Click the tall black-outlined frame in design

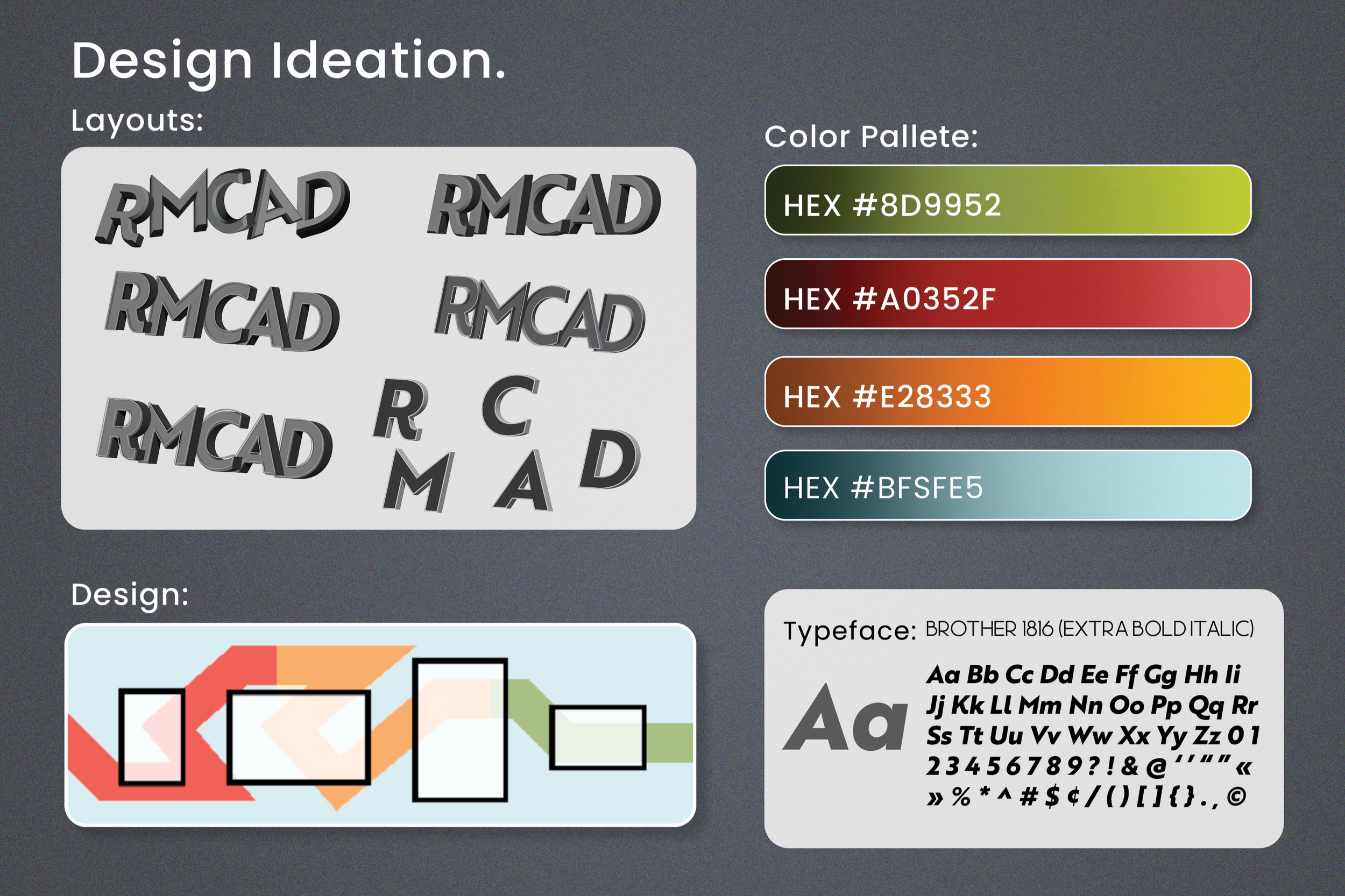tap(459, 730)
